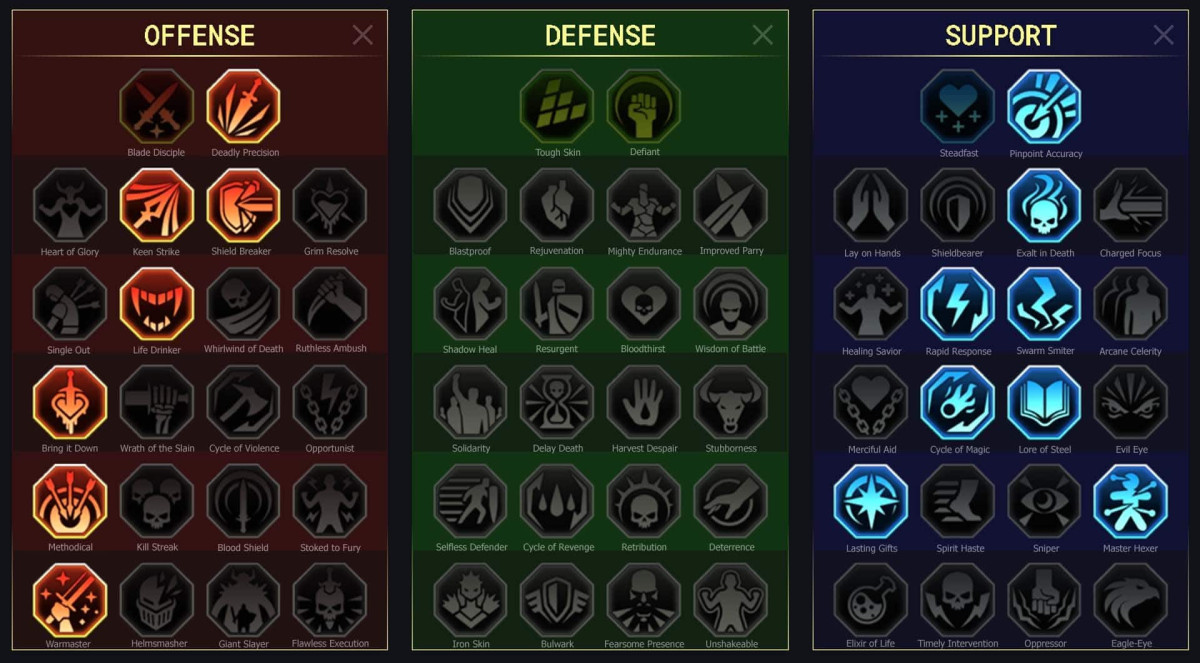Image resolution: width=1200 pixels, height=663 pixels.
Task: Click the Deadly Precision mastery icon
Action: pyautogui.click(x=243, y=106)
